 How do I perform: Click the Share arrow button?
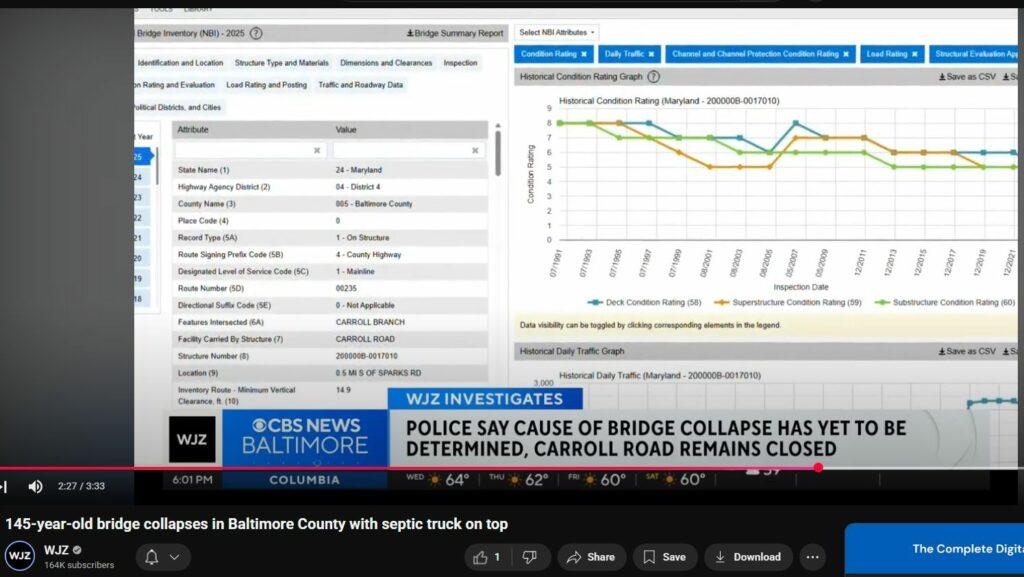click(x=590, y=557)
